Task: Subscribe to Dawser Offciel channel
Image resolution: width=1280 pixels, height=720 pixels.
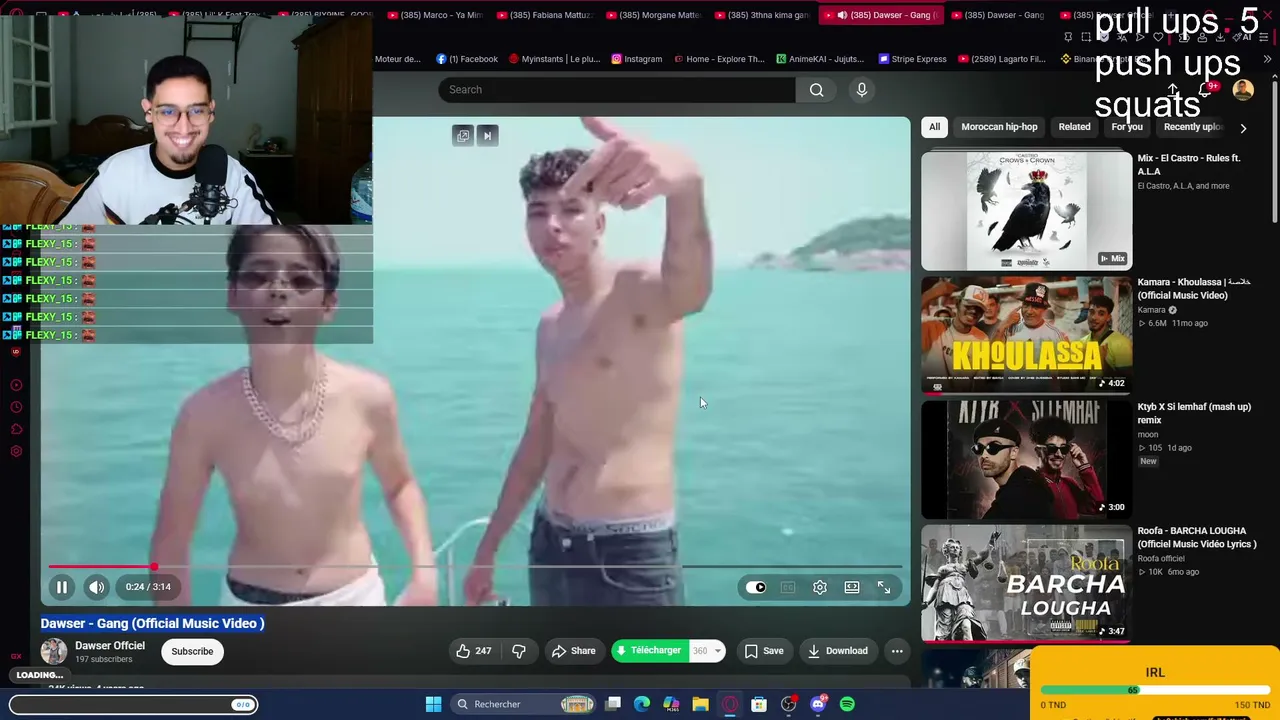Action: (192, 651)
